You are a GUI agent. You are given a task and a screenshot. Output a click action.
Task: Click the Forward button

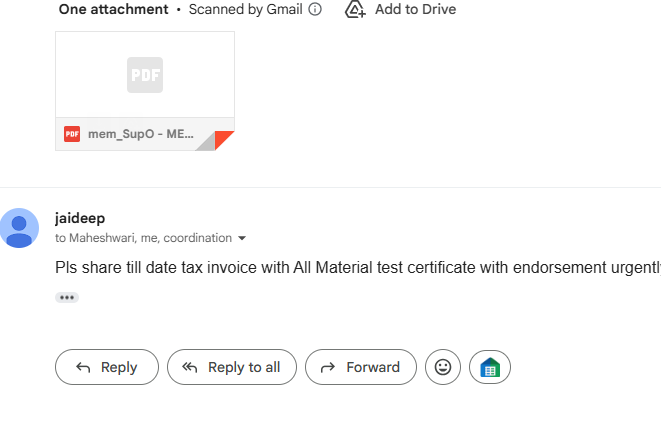[360, 367]
